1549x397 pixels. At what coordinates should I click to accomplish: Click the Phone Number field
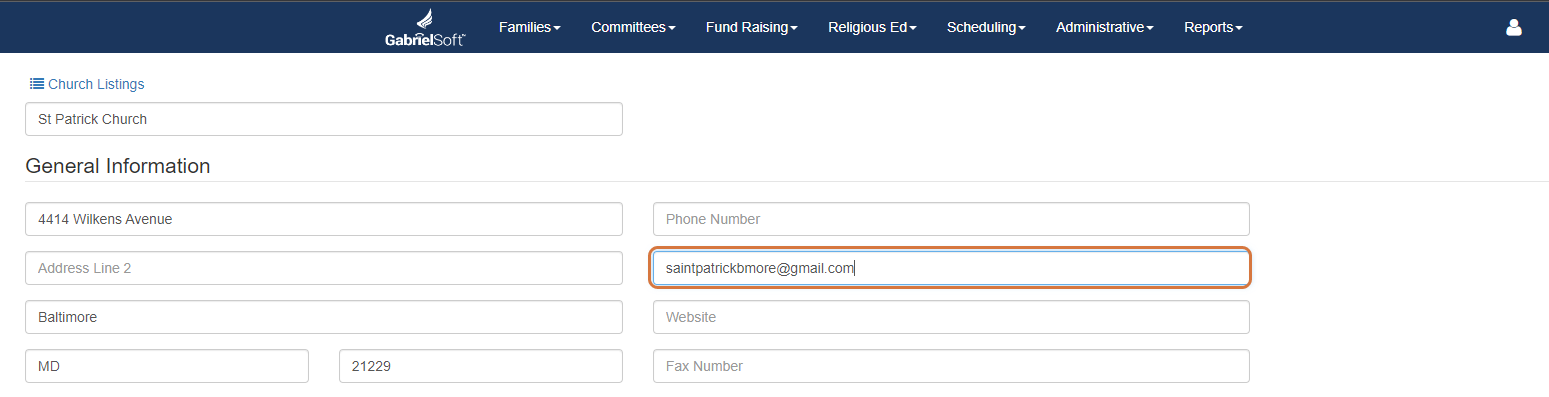coord(951,219)
